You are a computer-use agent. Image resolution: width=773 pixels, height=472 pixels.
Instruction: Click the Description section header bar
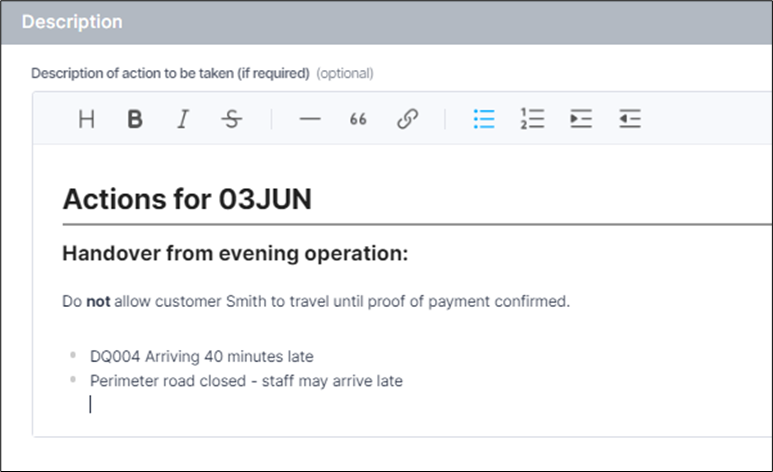pos(386,22)
